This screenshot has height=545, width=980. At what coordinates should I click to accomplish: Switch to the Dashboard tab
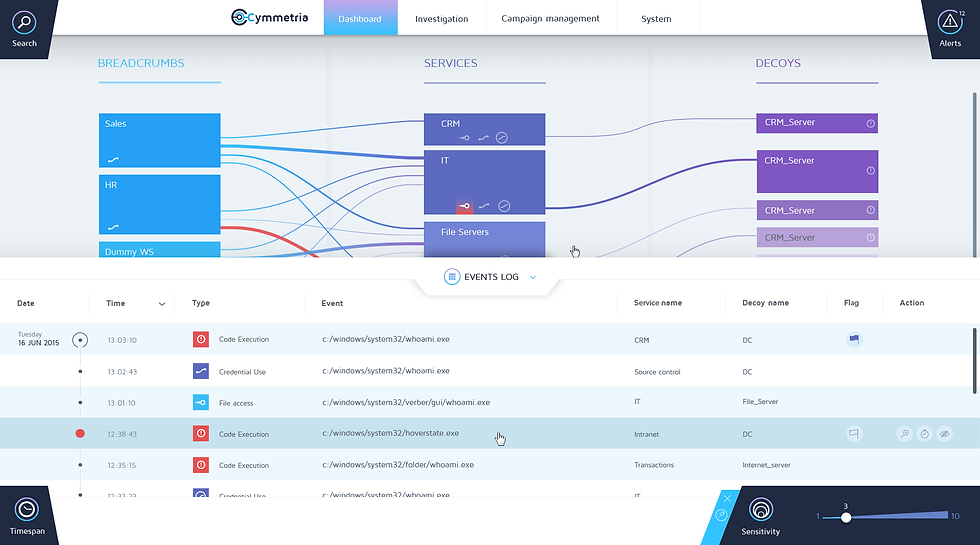coord(360,18)
